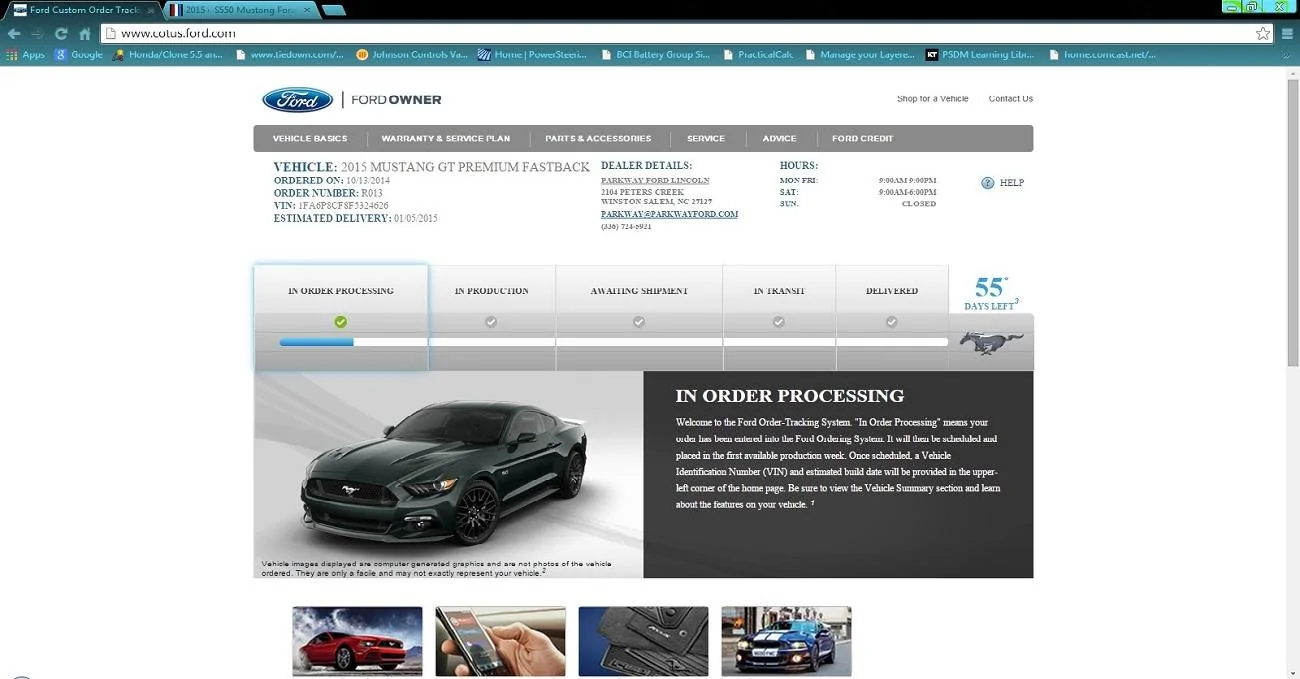The image size is (1300, 679).
Task: Open the Apps bookmark shortcut
Action: coord(26,55)
